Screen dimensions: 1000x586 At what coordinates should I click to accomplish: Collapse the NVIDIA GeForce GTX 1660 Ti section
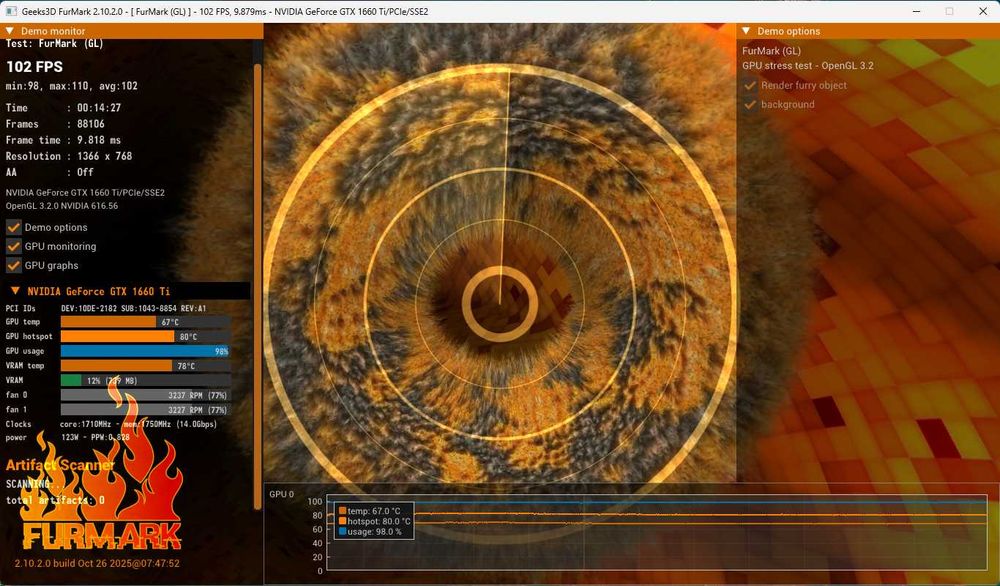coord(15,291)
